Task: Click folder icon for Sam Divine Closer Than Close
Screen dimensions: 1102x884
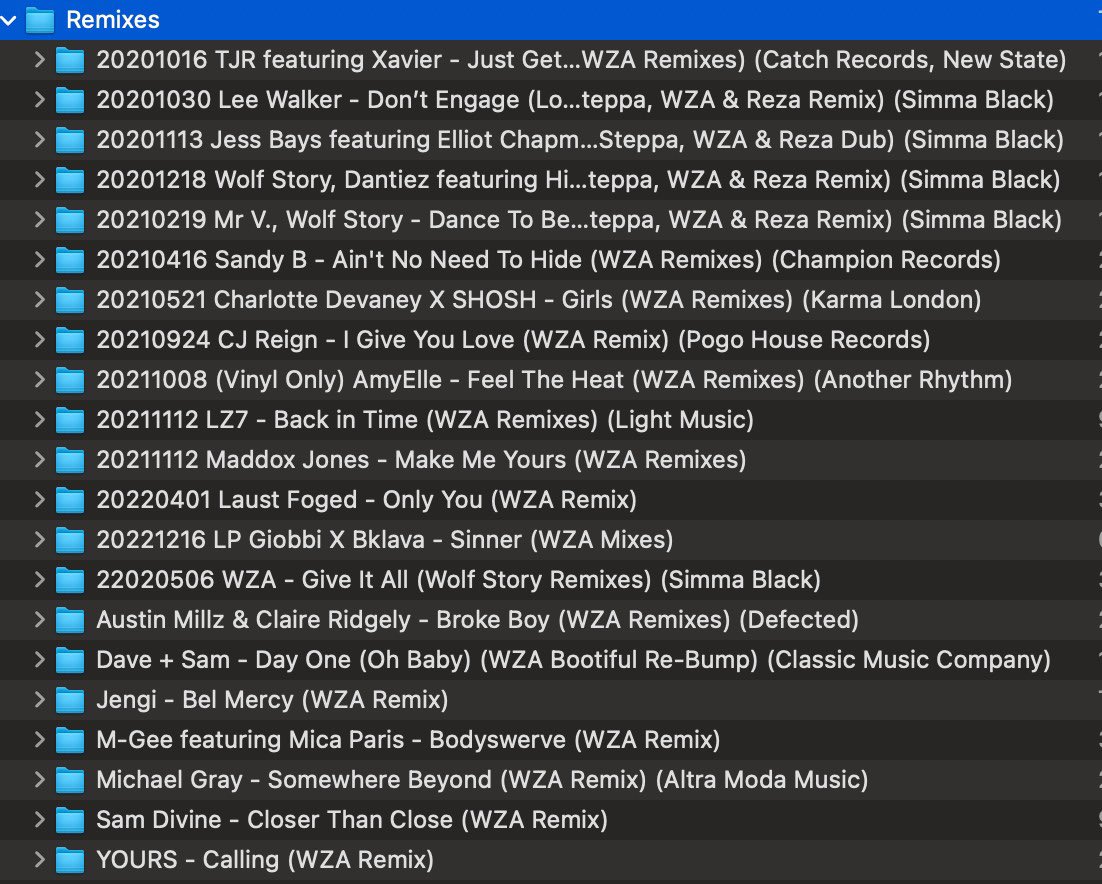Action: tap(70, 821)
